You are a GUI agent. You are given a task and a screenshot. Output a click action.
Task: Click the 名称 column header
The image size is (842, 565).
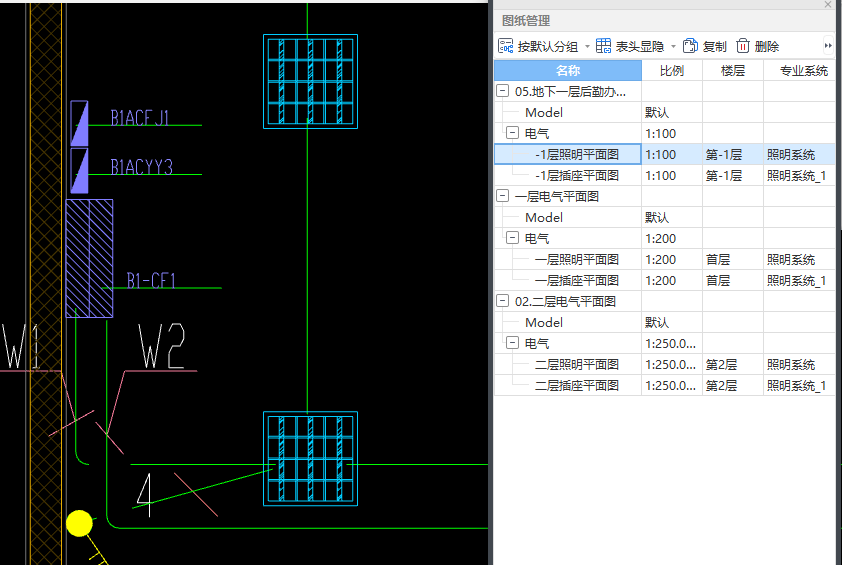point(568,70)
